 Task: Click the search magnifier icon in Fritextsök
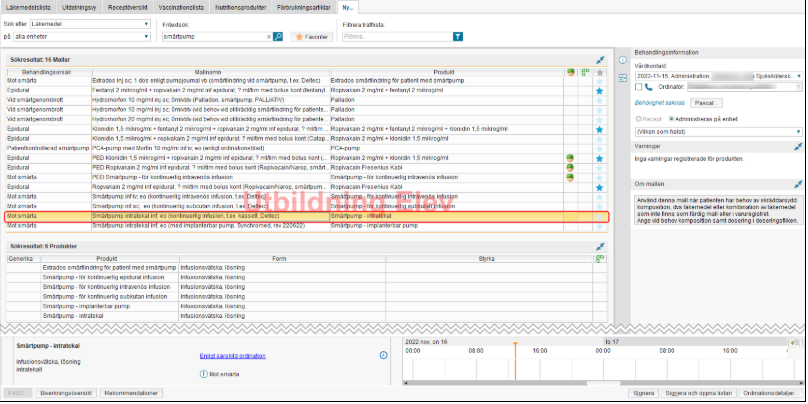coord(280,36)
